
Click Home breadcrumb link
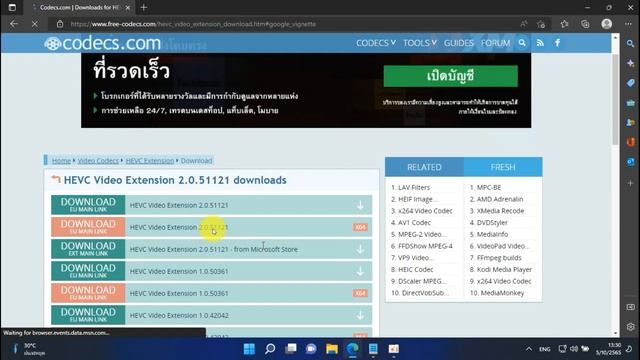(x=61, y=160)
